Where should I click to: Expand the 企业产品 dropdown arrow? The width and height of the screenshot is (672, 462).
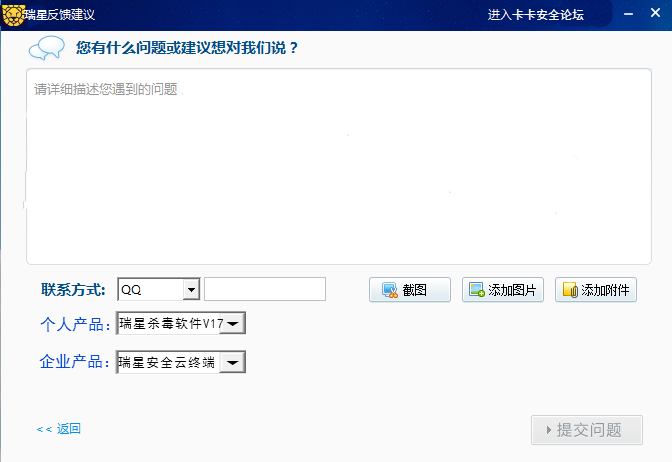233,363
